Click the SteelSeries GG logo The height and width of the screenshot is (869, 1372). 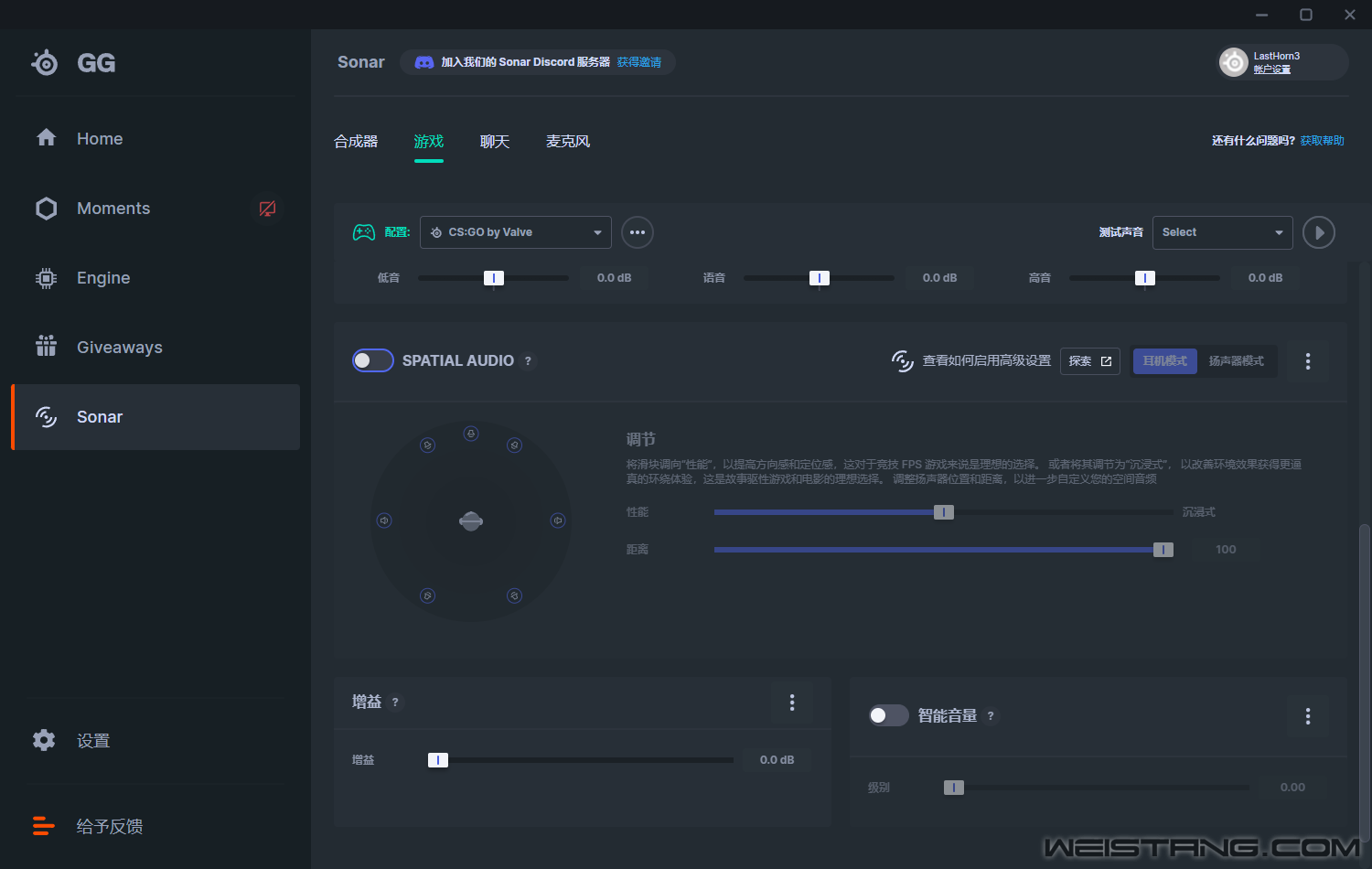click(x=73, y=62)
